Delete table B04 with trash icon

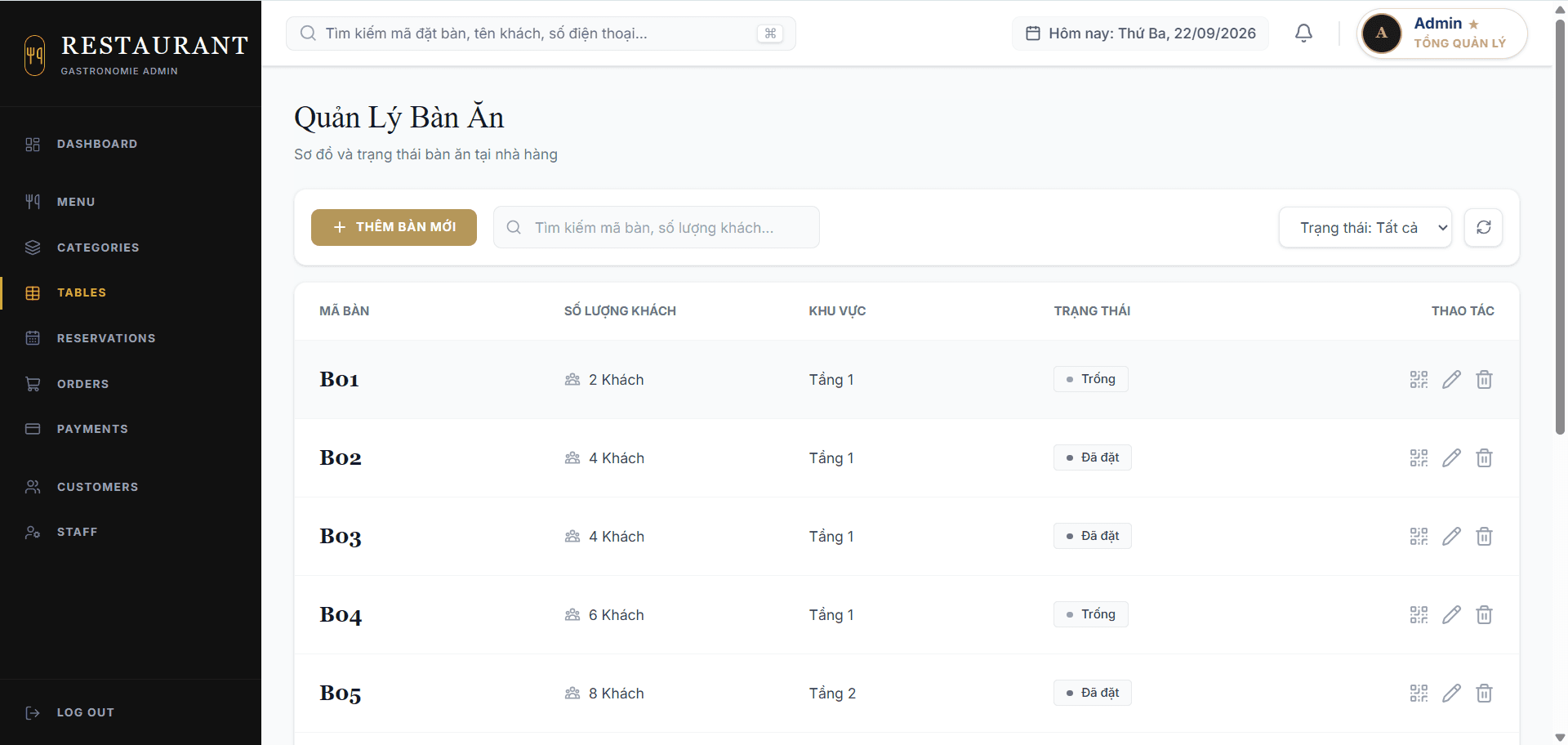coord(1484,615)
